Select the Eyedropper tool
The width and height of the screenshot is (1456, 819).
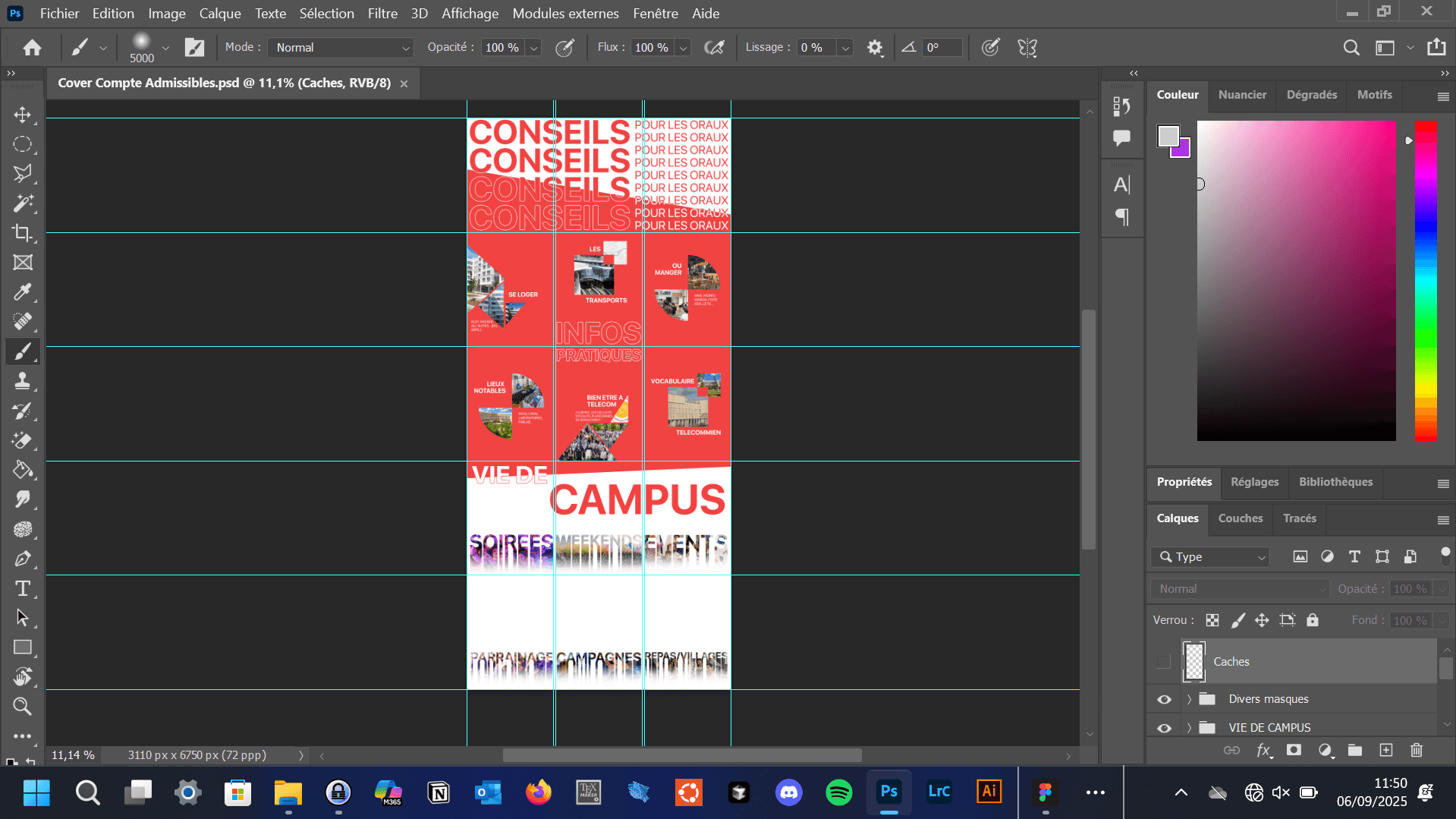pyautogui.click(x=23, y=292)
